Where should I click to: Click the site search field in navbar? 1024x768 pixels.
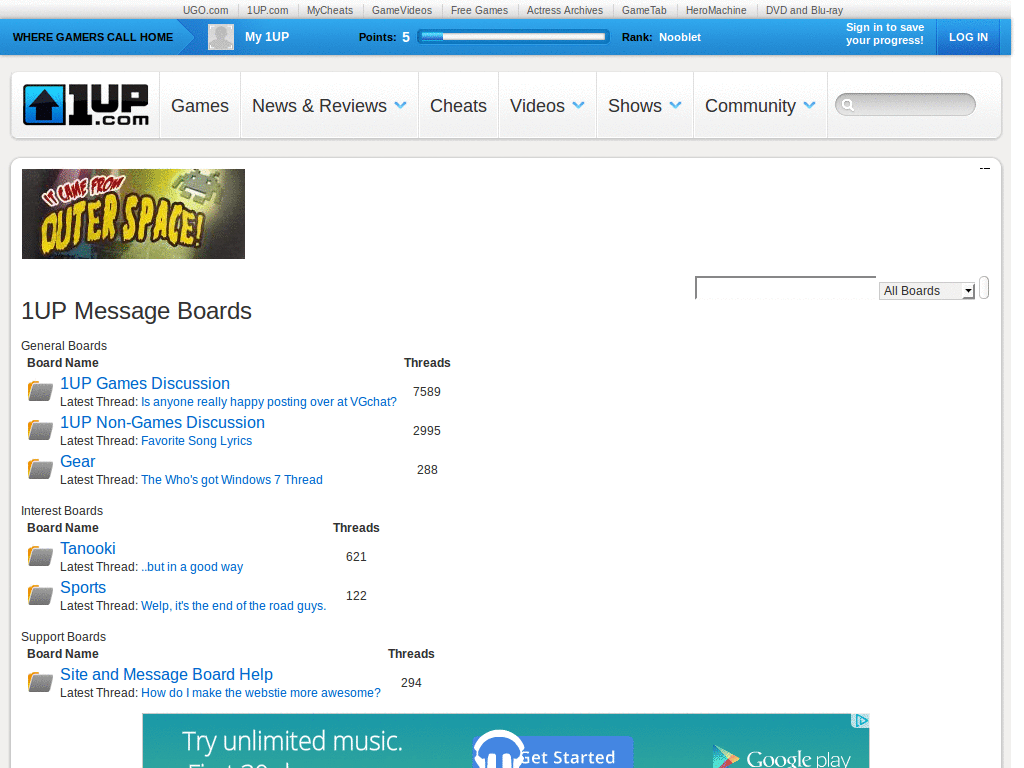[905, 104]
